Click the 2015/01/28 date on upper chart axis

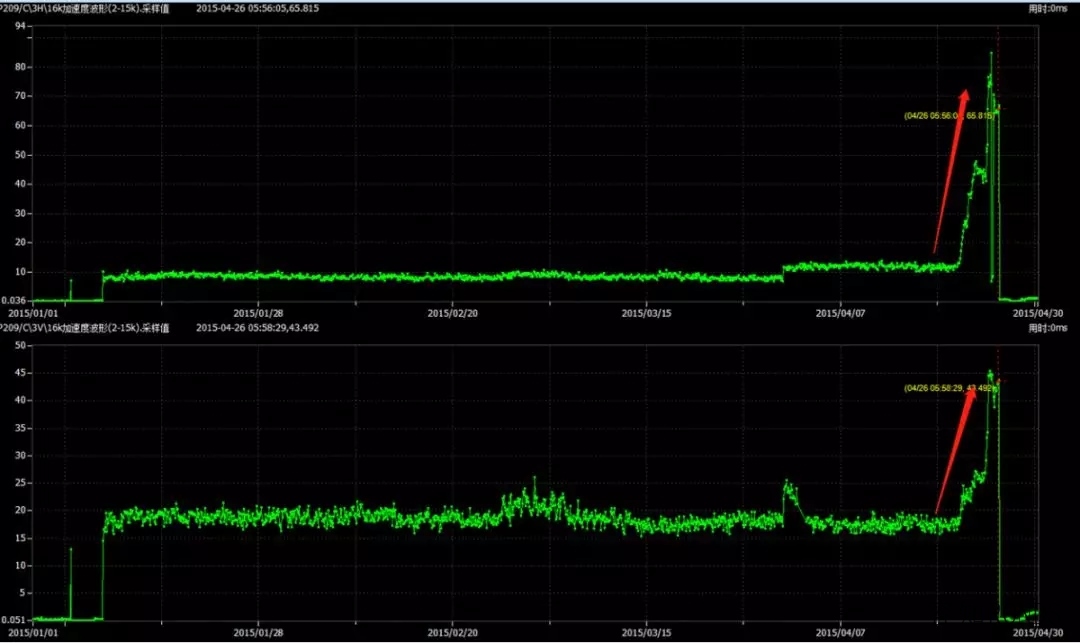coord(259,312)
